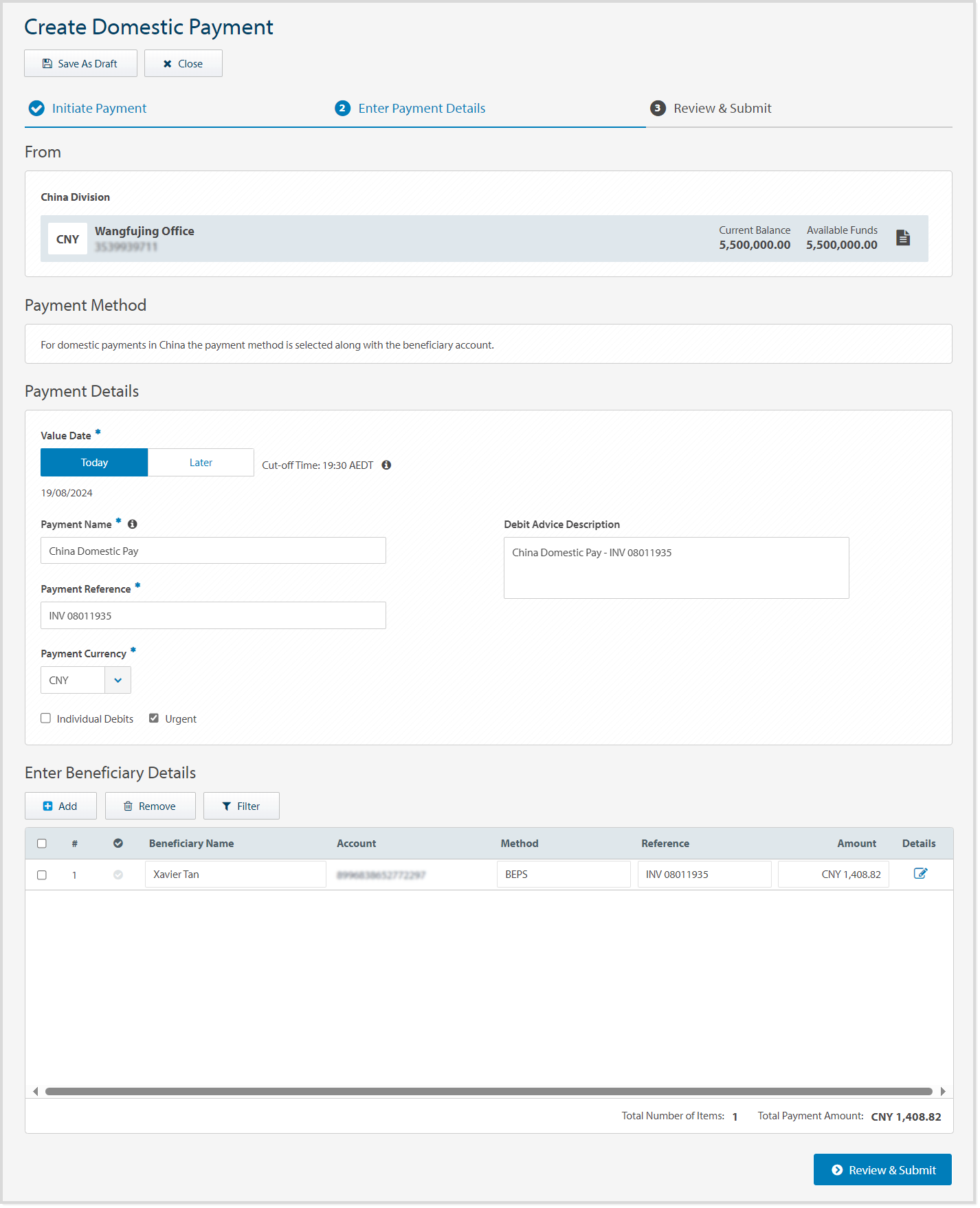This screenshot has height=1208, width=980.
Task: Click the Payment Name info icon
Action: click(x=133, y=525)
